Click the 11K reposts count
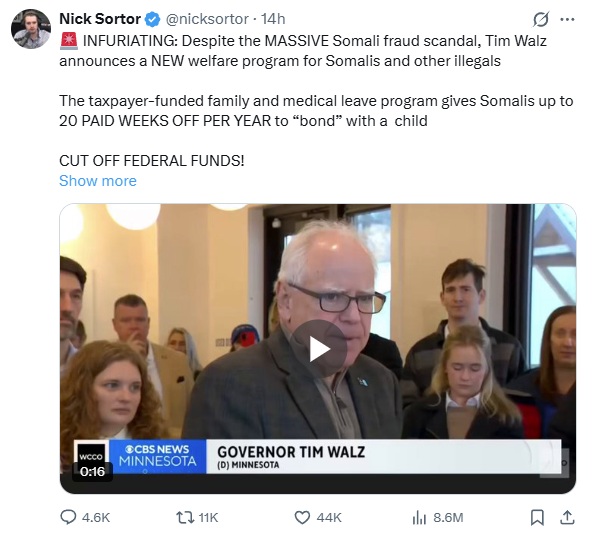 click(208, 518)
